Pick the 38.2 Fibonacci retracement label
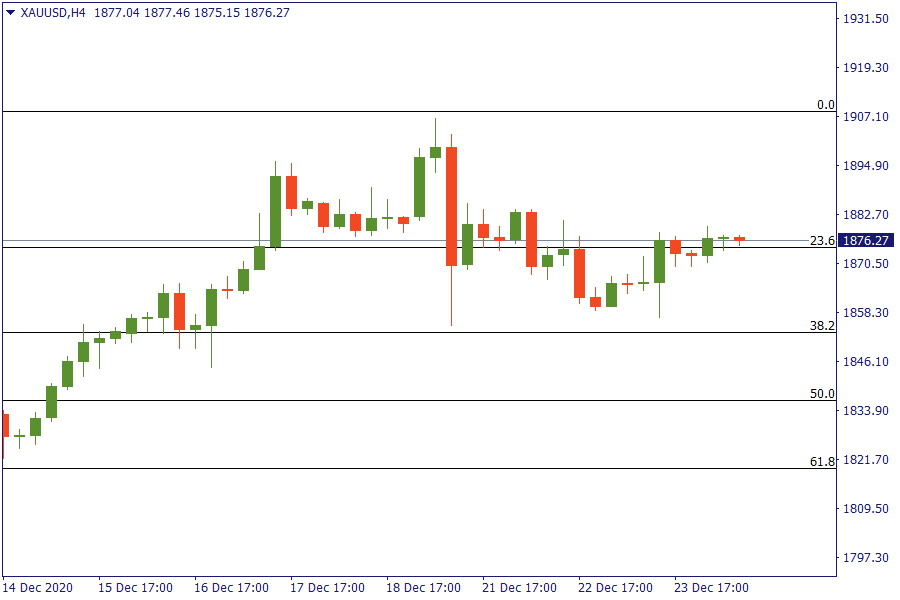Screen dimensions: 900x600 821,325
